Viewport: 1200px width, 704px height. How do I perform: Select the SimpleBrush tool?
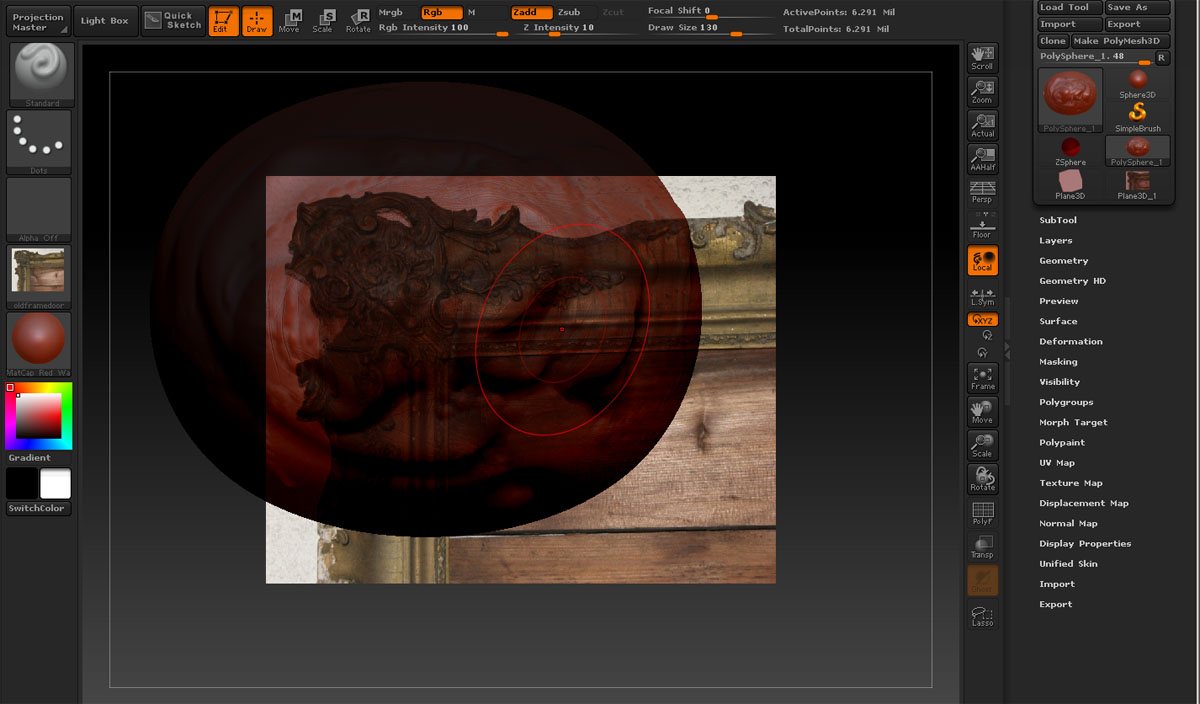point(1137,116)
